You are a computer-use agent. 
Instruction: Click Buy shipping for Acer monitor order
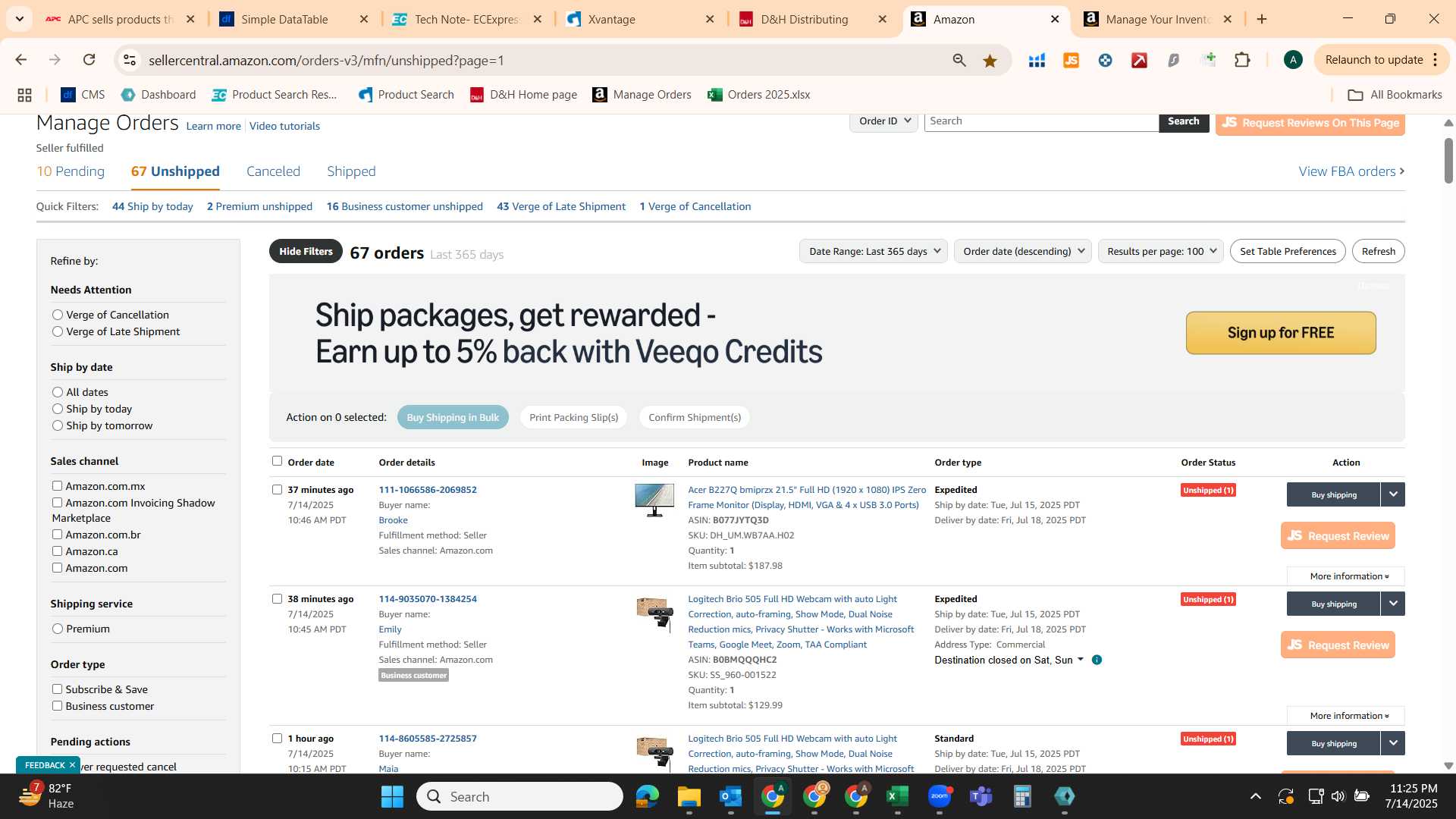point(1333,494)
